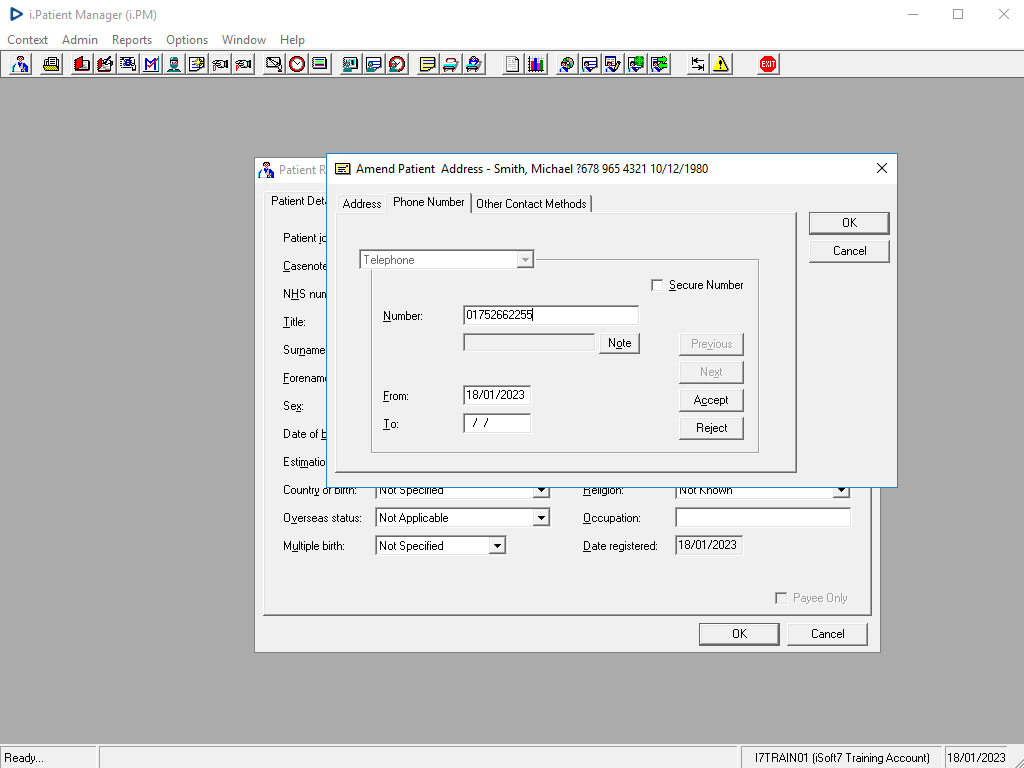Image resolution: width=1024 pixels, height=768 pixels.
Task: Toggle the Payee Only checkbox
Action: click(x=781, y=598)
